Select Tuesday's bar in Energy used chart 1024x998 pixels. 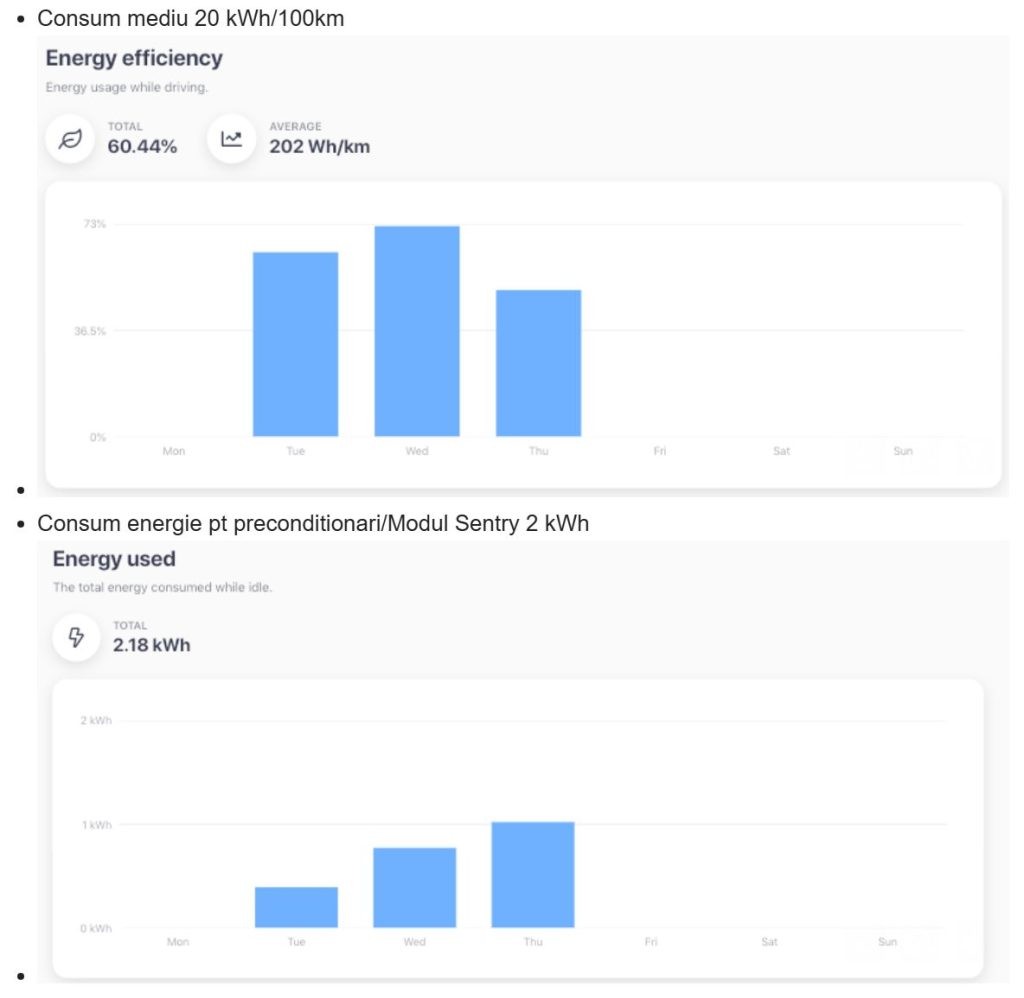tap(296, 907)
